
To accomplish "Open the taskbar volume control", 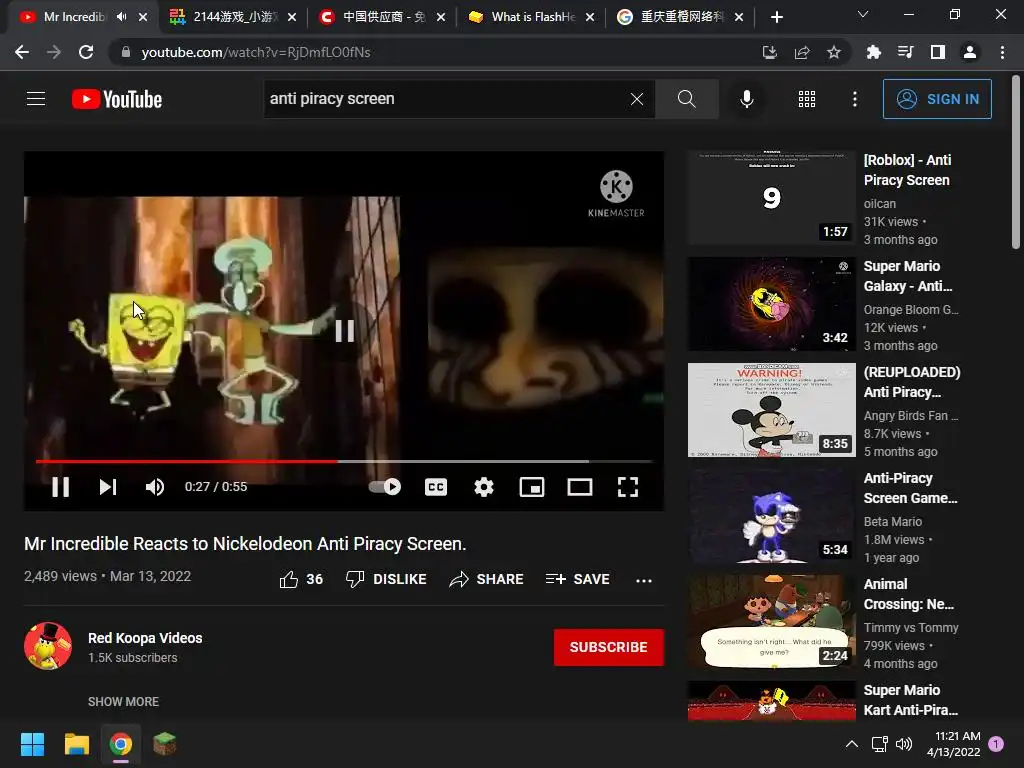I will pos(904,744).
